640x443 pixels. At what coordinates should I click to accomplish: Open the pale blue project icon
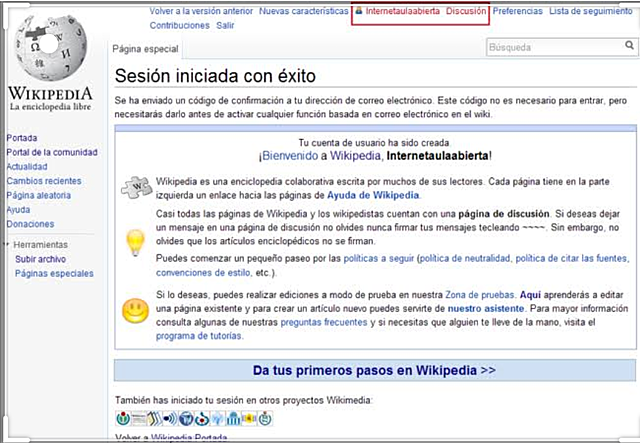coord(218,419)
